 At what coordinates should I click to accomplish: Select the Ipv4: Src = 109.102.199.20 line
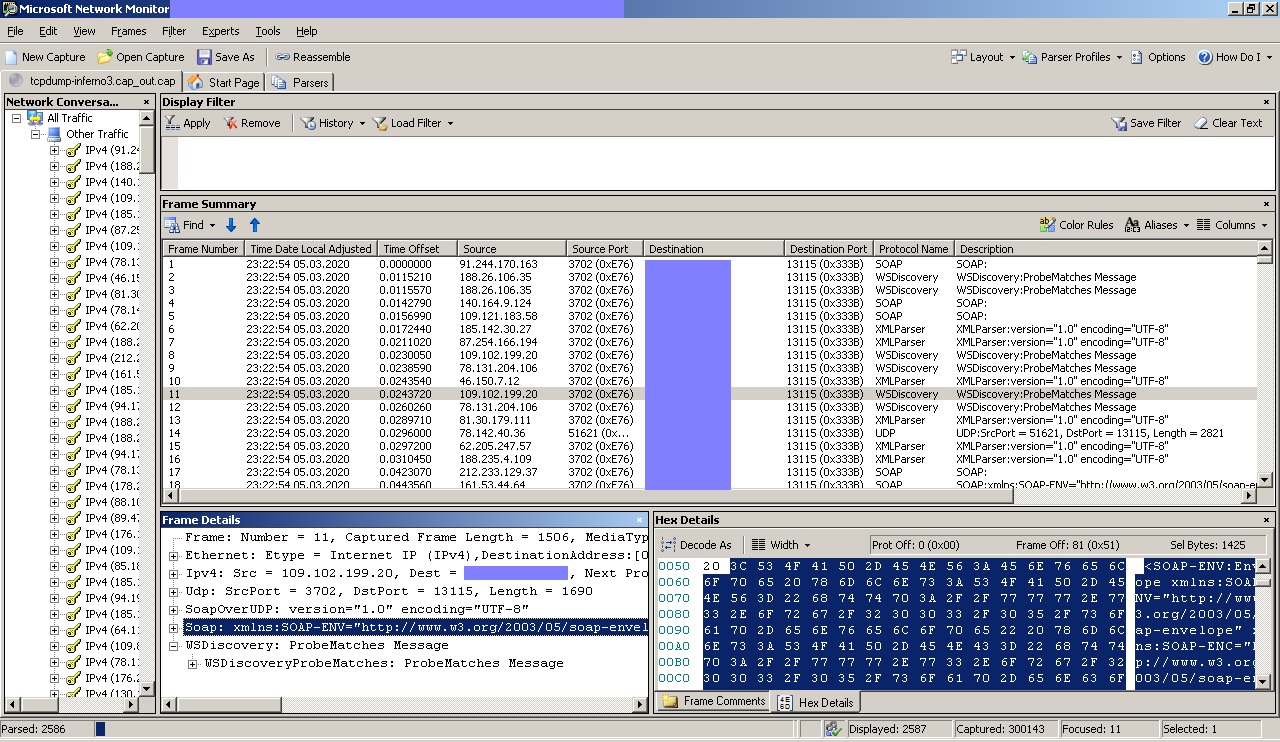(x=416, y=574)
